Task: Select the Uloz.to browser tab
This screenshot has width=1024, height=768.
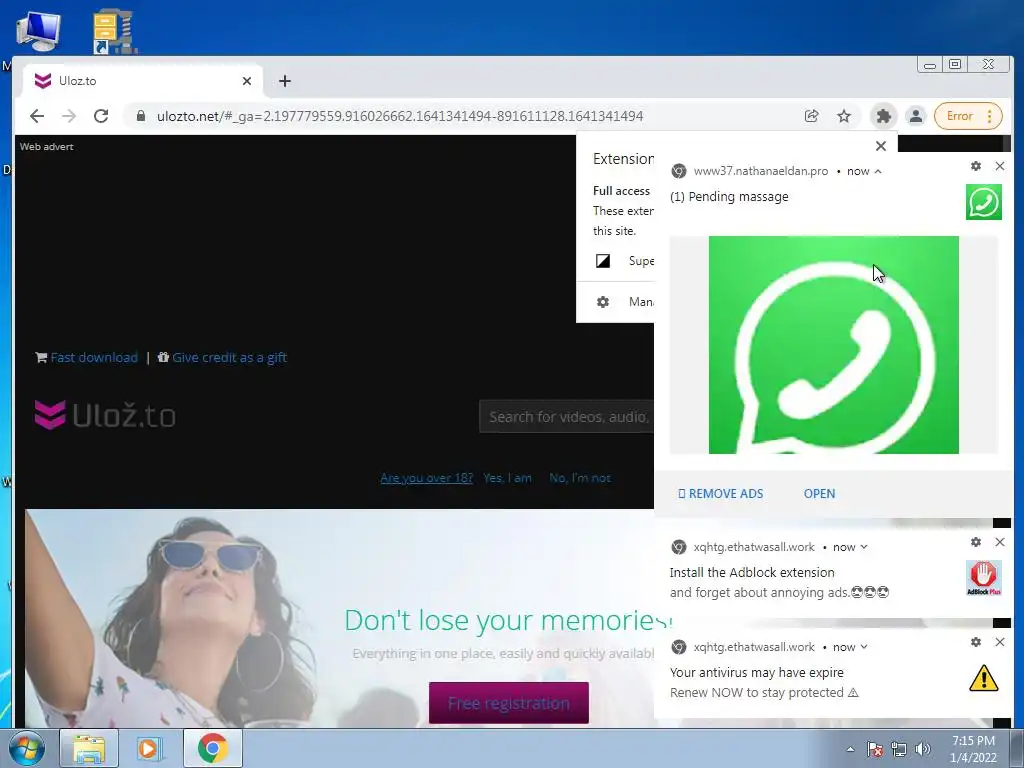Action: (144, 81)
